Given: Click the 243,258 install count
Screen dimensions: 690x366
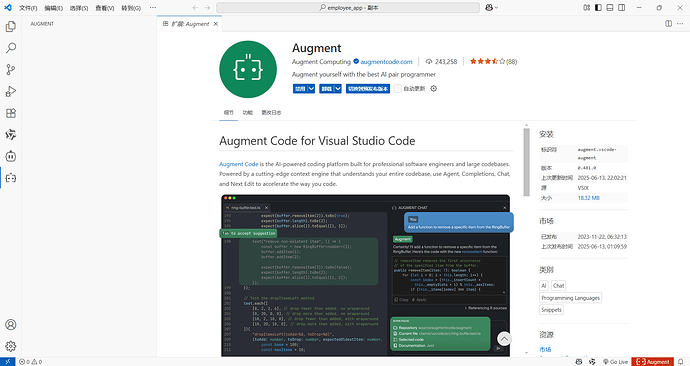Looking at the screenshot, I should pyautogui.click(x=441, y=62).
